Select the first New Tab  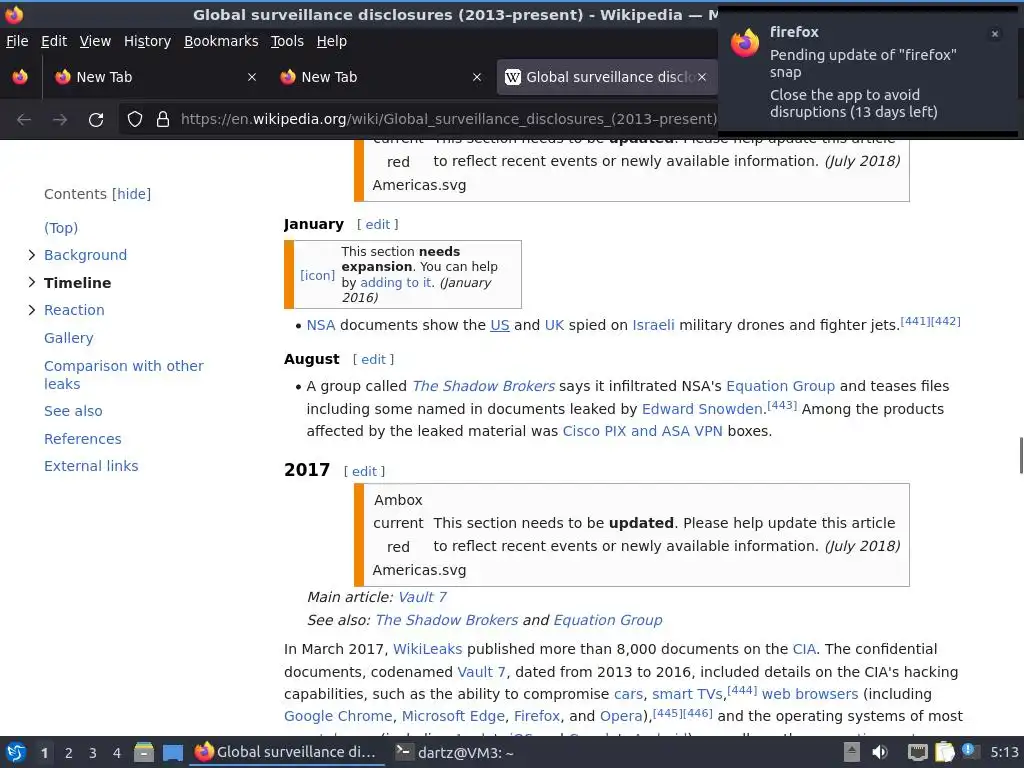coord(154,77)
